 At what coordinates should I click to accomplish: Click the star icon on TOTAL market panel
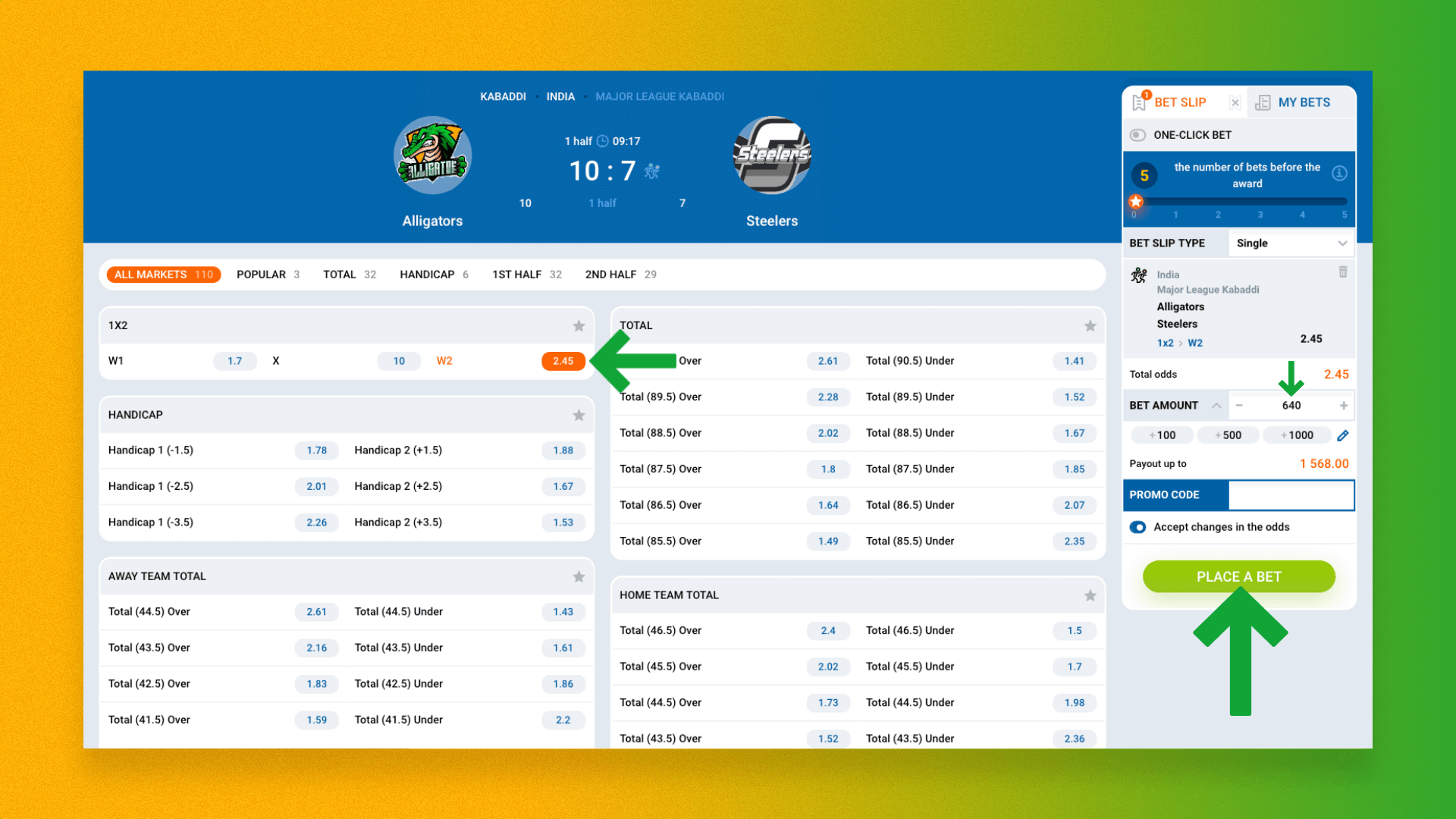coord(1089,324)
